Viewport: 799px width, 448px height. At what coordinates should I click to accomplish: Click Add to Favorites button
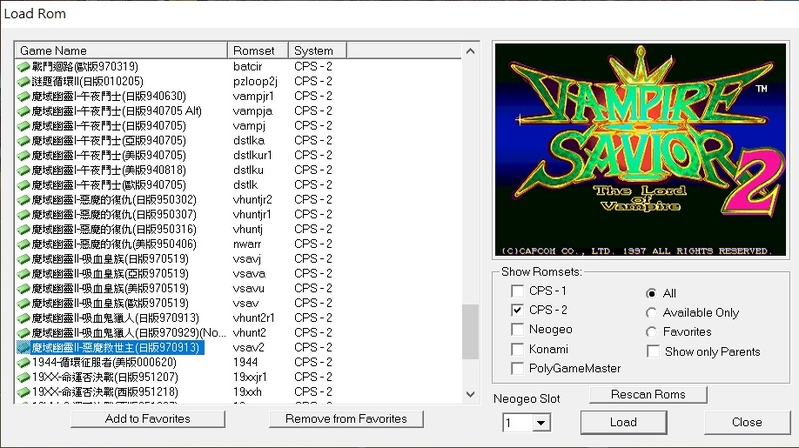pyautogui.click(x=148, y=419)
